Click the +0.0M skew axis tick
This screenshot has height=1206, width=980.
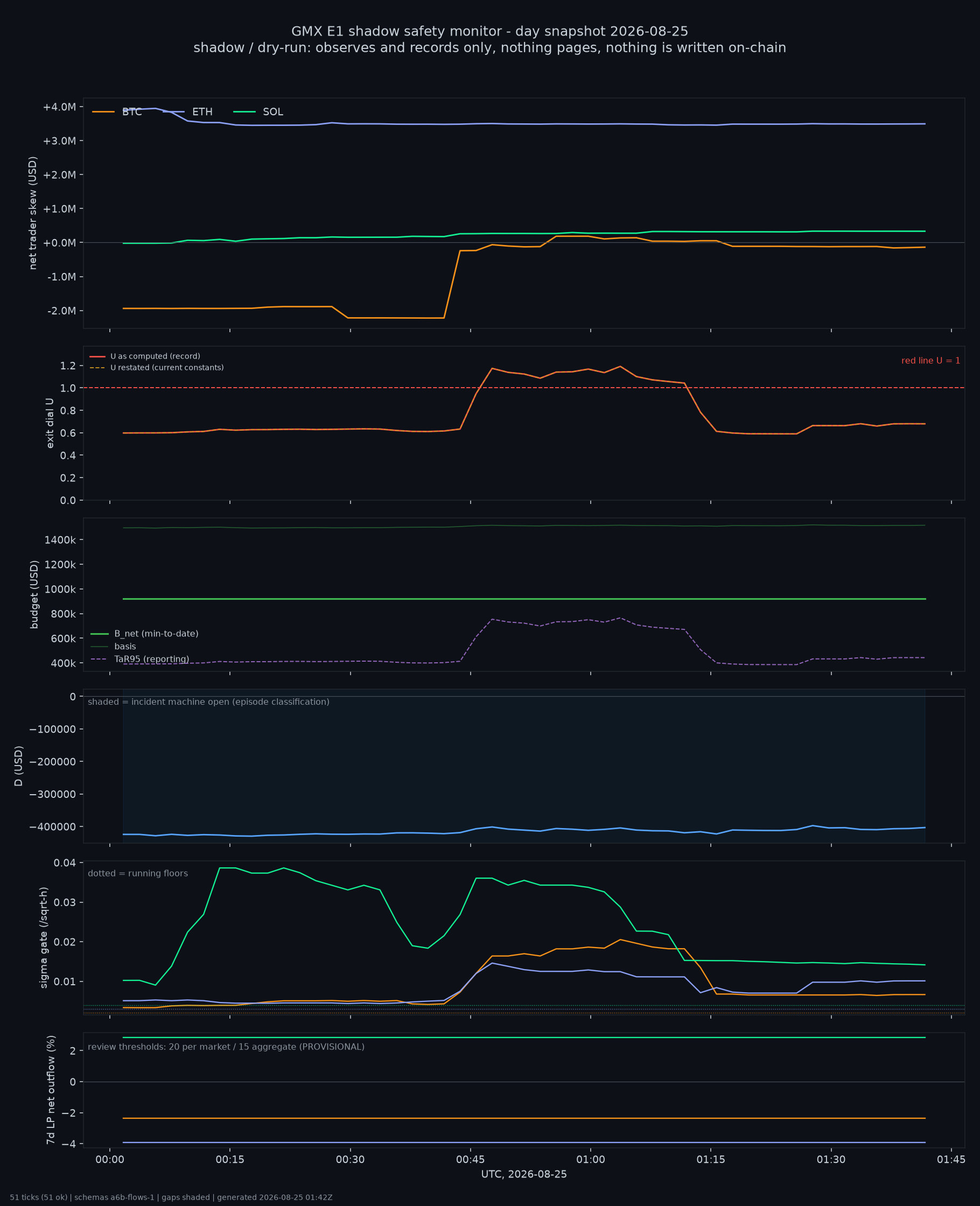pyautogui.click(x=59, y=243)
